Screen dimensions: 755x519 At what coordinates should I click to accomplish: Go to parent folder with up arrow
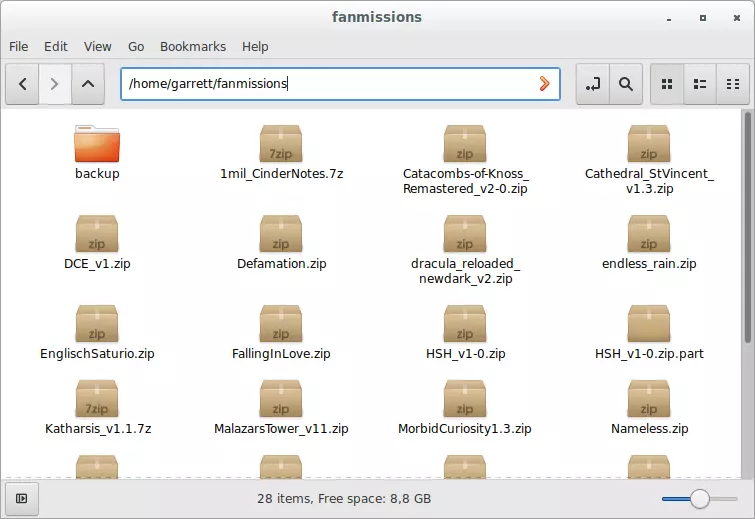click(88, 84)
